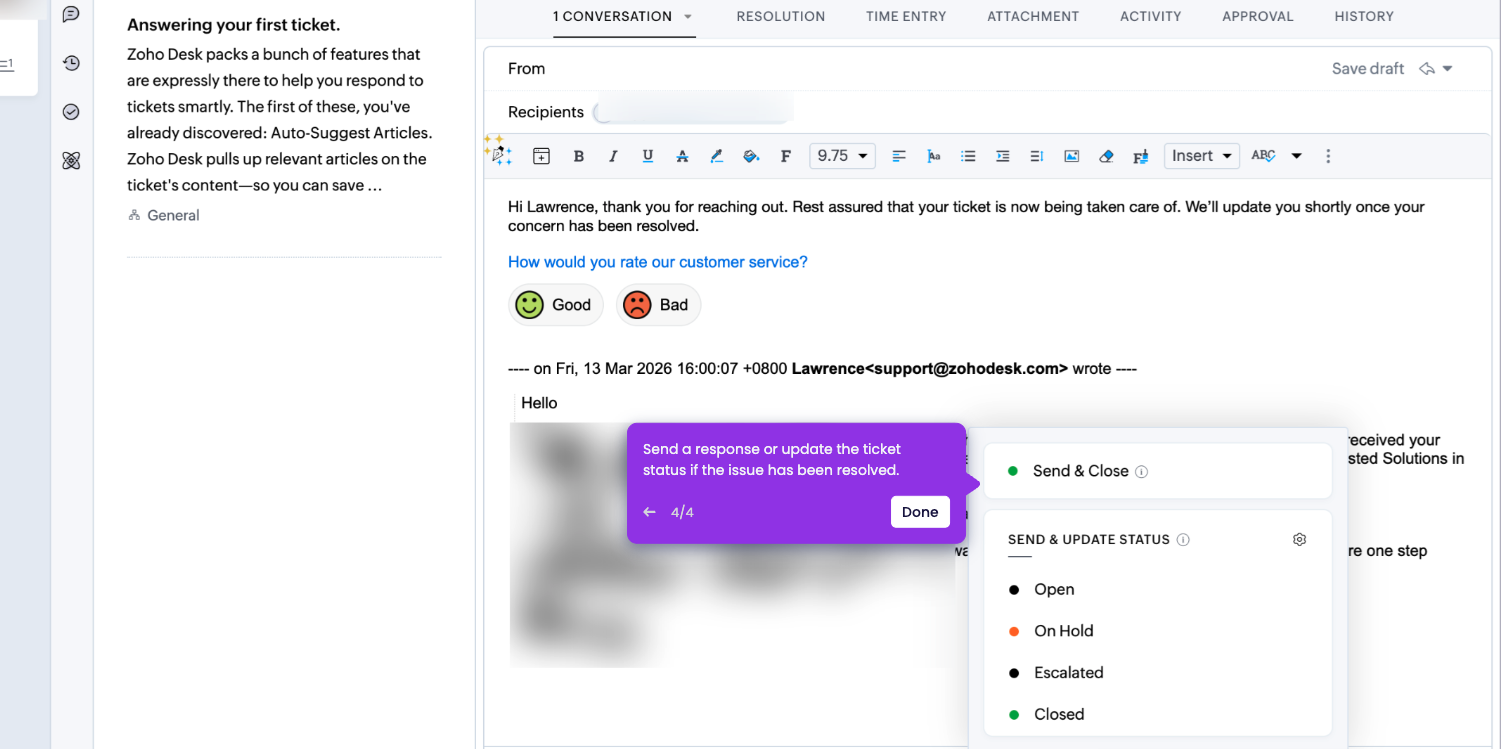The height and width of the screenshot is (749, 1501).
Task: Click the font family F icon
Action: point(786,156)
